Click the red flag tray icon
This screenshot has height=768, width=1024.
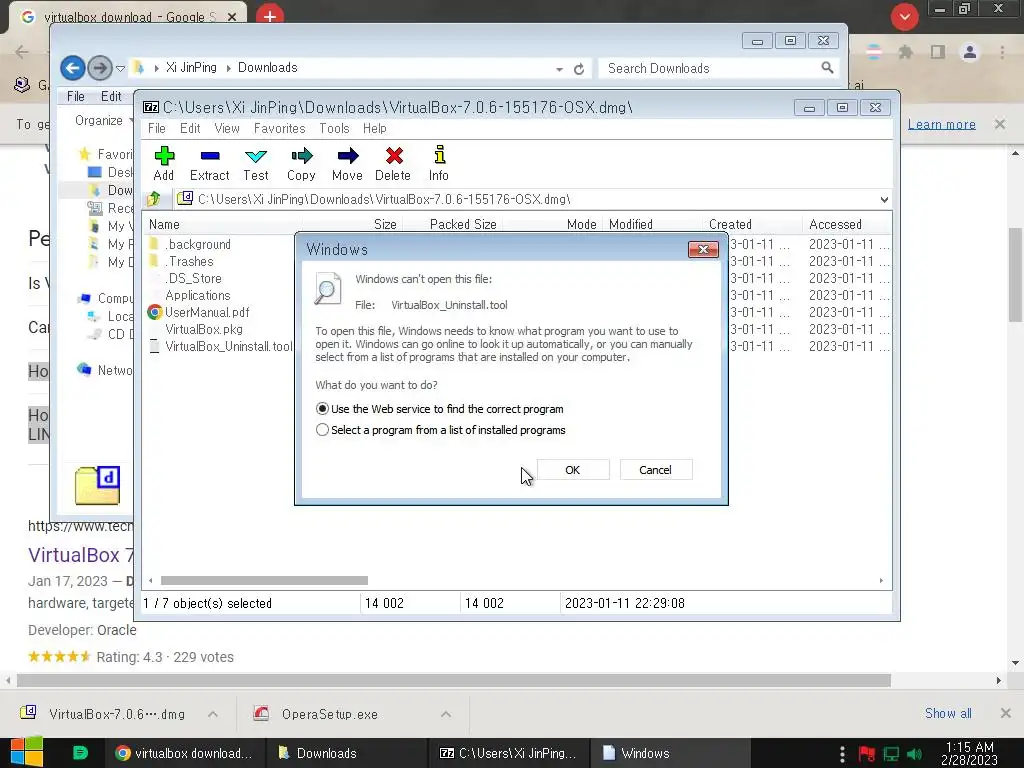click(867, 754)
